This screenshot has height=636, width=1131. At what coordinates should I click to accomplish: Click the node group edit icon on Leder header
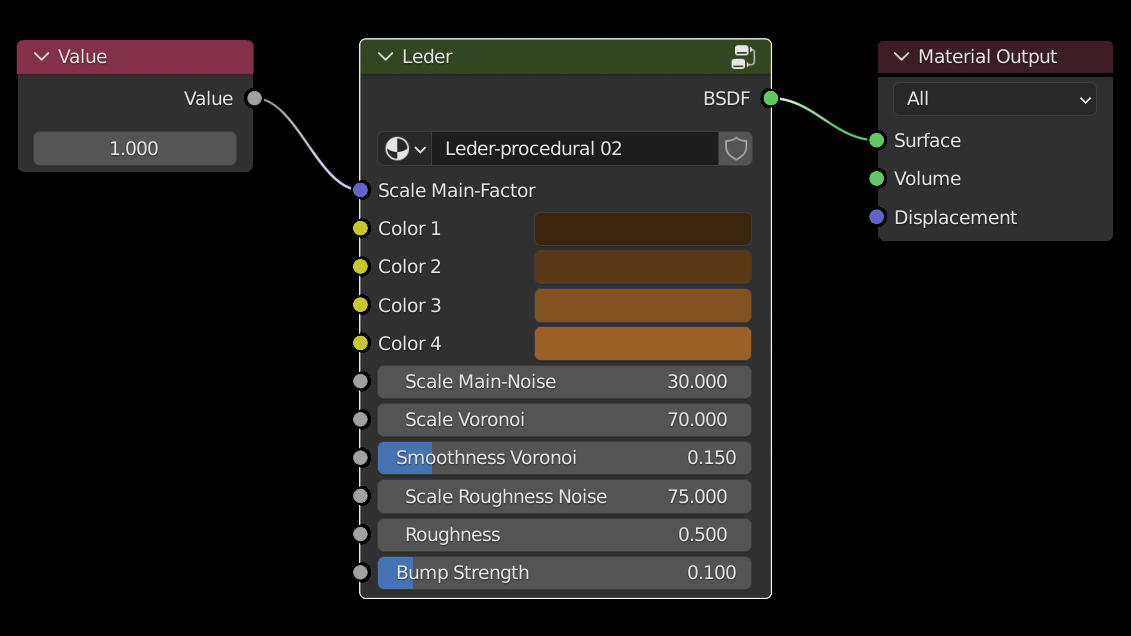point(743,57)
